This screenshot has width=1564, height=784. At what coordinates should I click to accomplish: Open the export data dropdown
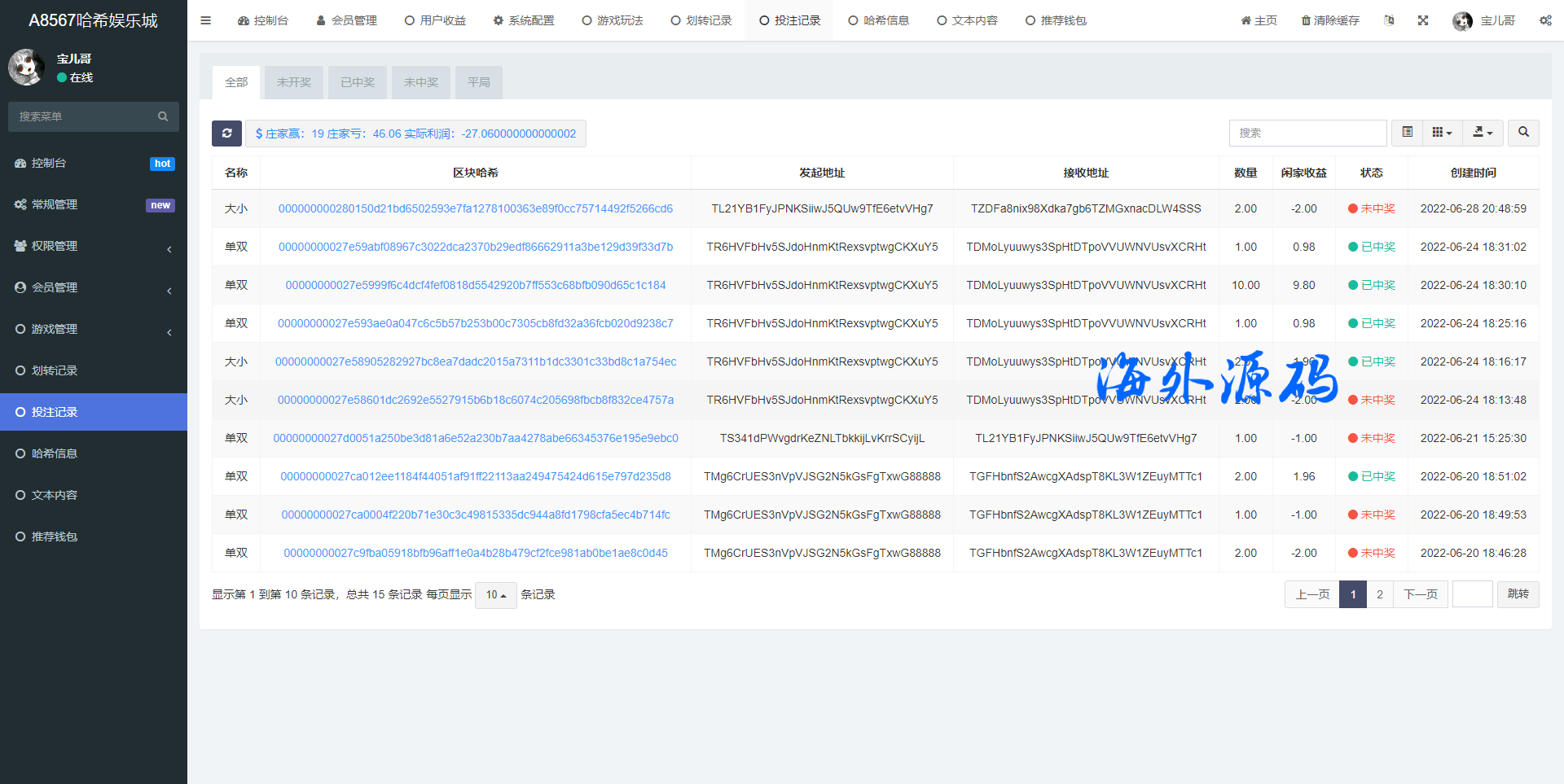[1483, 133]
